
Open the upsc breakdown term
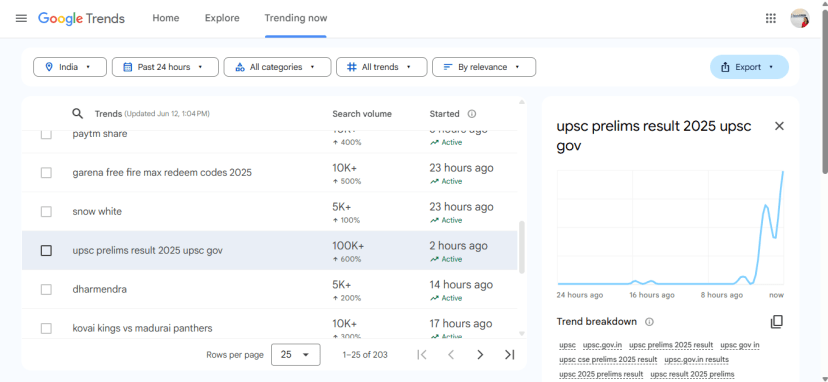pos(567,345)
